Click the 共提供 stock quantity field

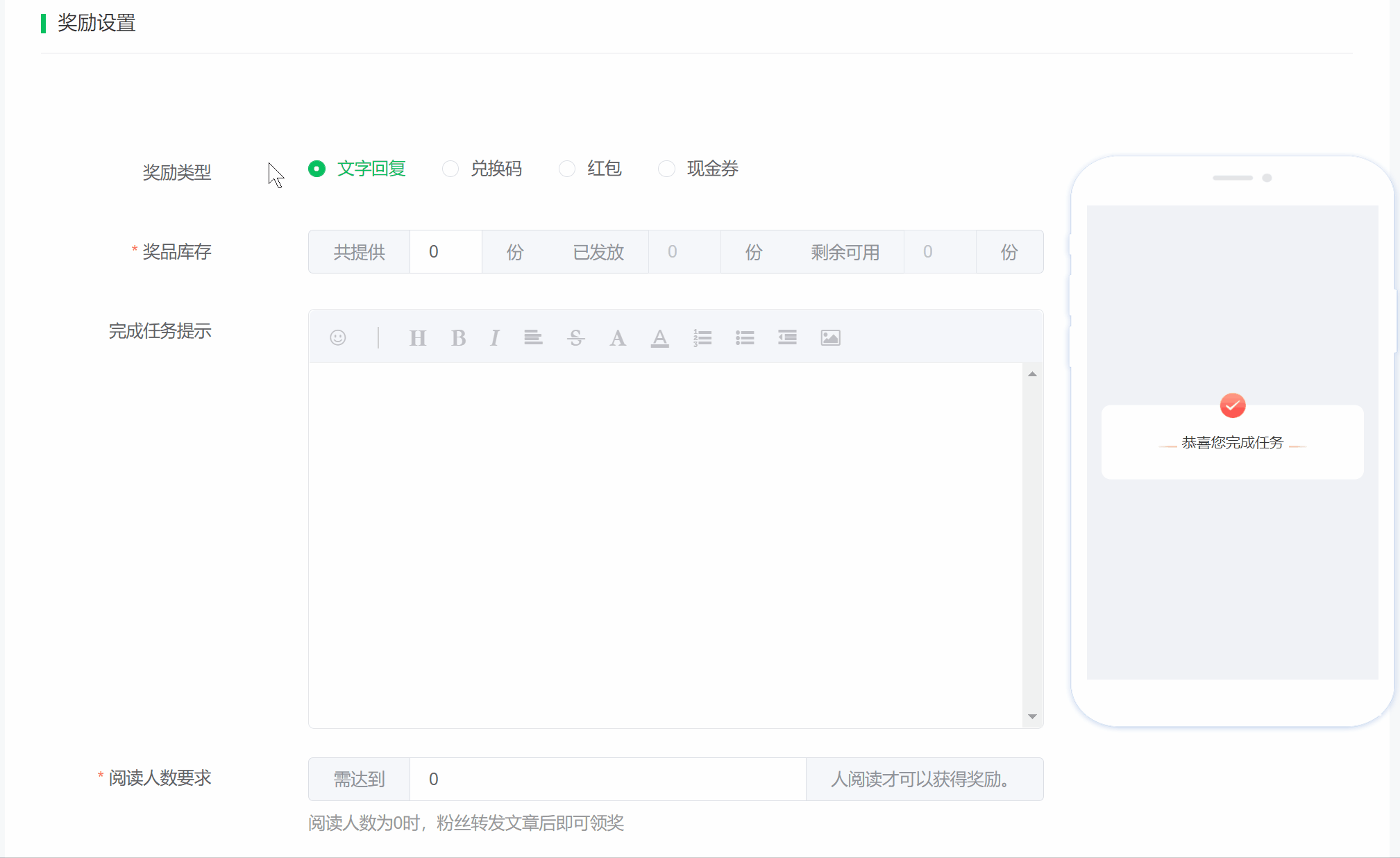coord(446,252)
